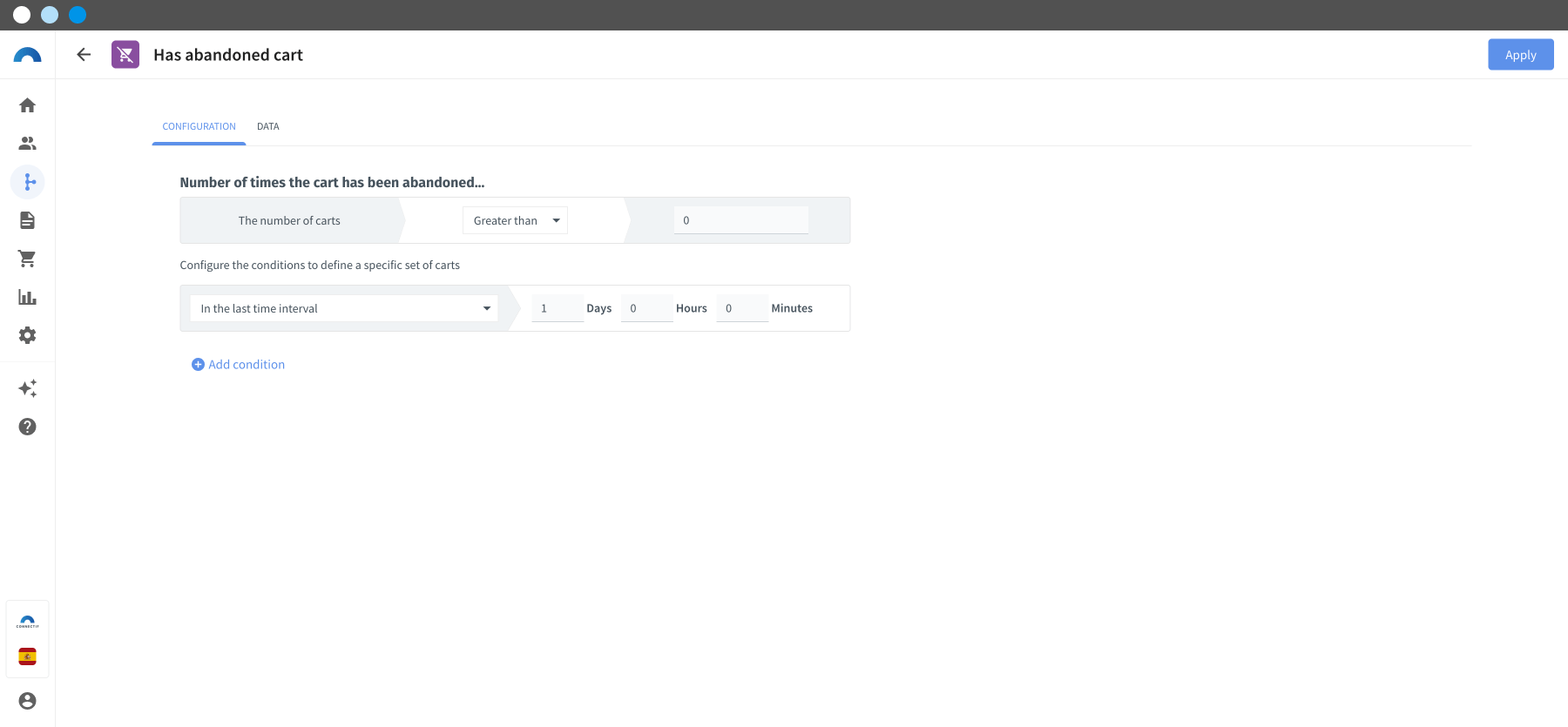Click the Hours input field

click(x=646, y=308)
